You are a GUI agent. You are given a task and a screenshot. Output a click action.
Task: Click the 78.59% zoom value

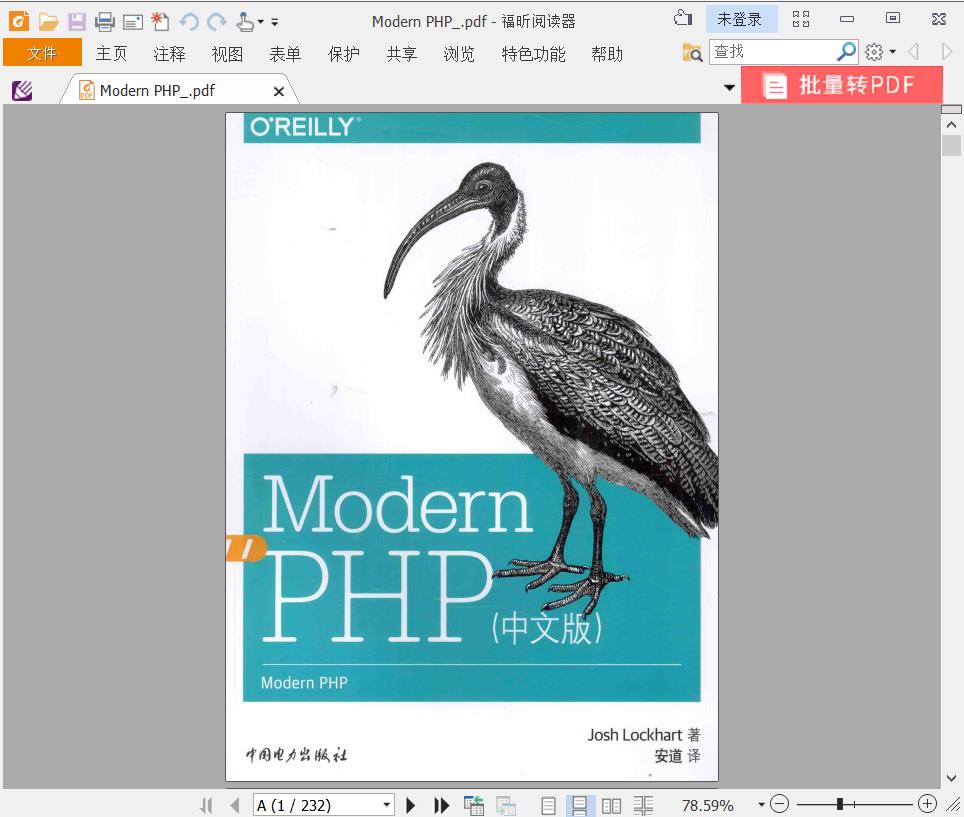(x=708, y=805)
